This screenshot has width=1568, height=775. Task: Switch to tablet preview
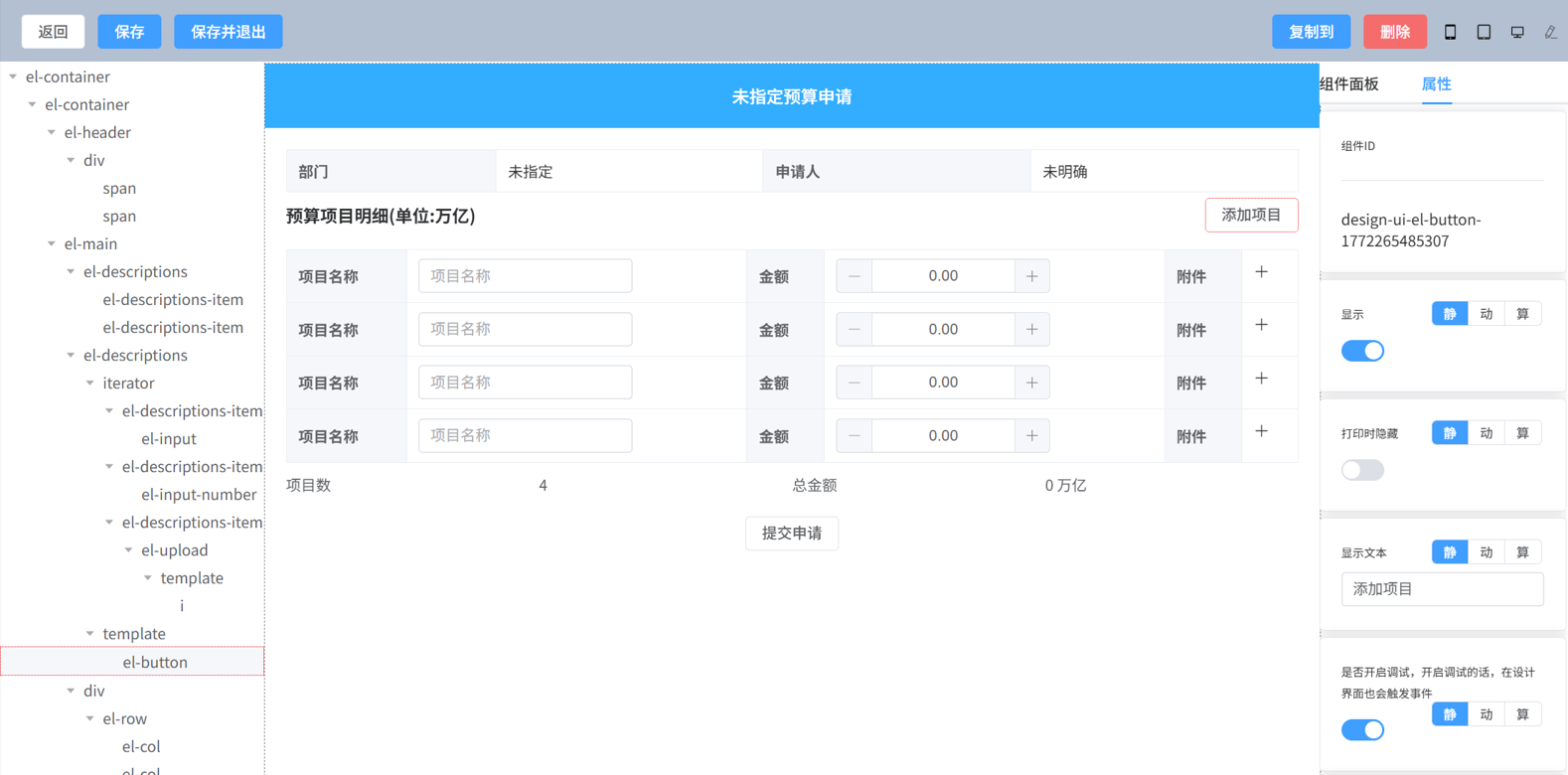(x=1484, y=32)
